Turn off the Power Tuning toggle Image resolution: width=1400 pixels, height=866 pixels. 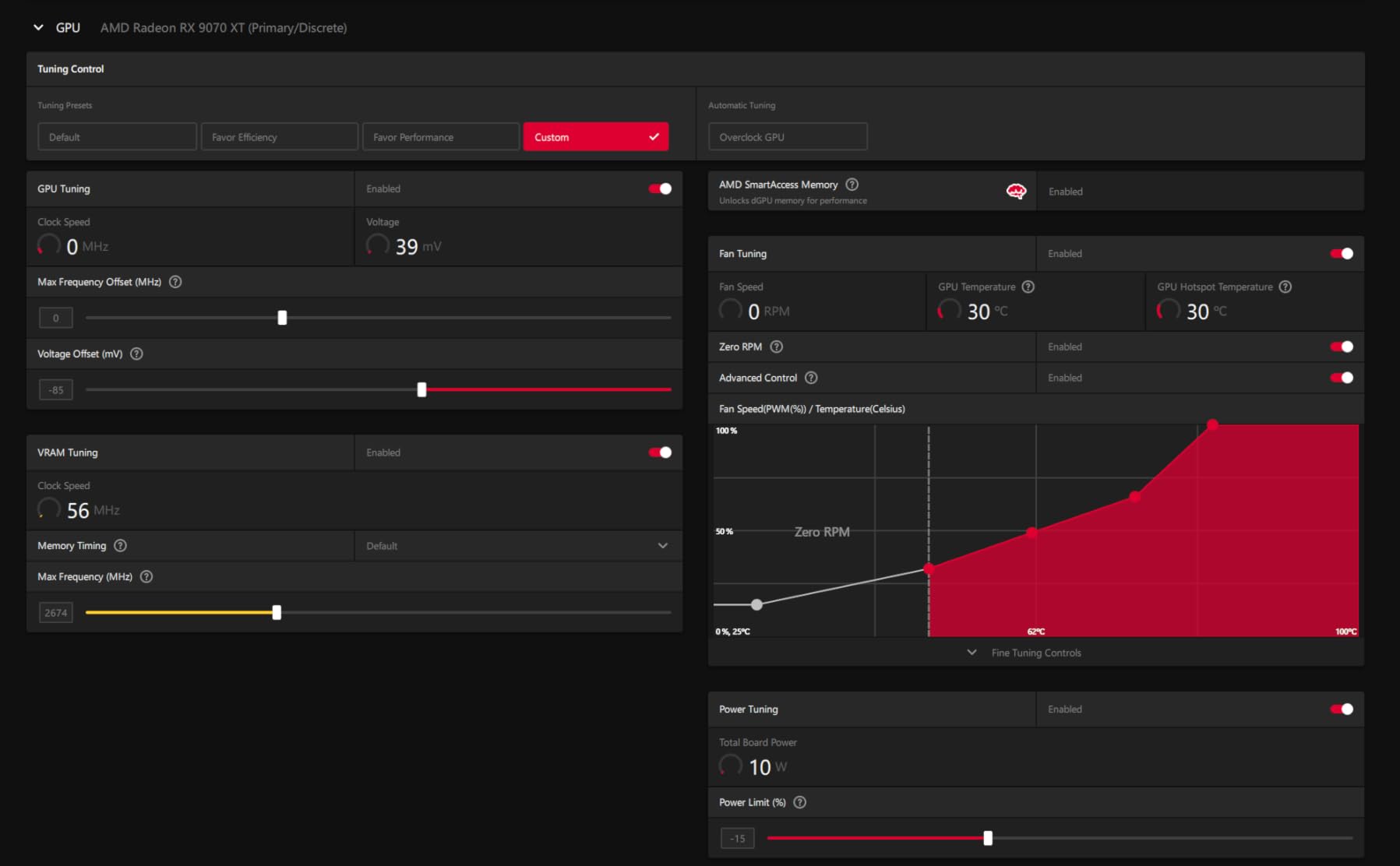[x=1342, y=709]
